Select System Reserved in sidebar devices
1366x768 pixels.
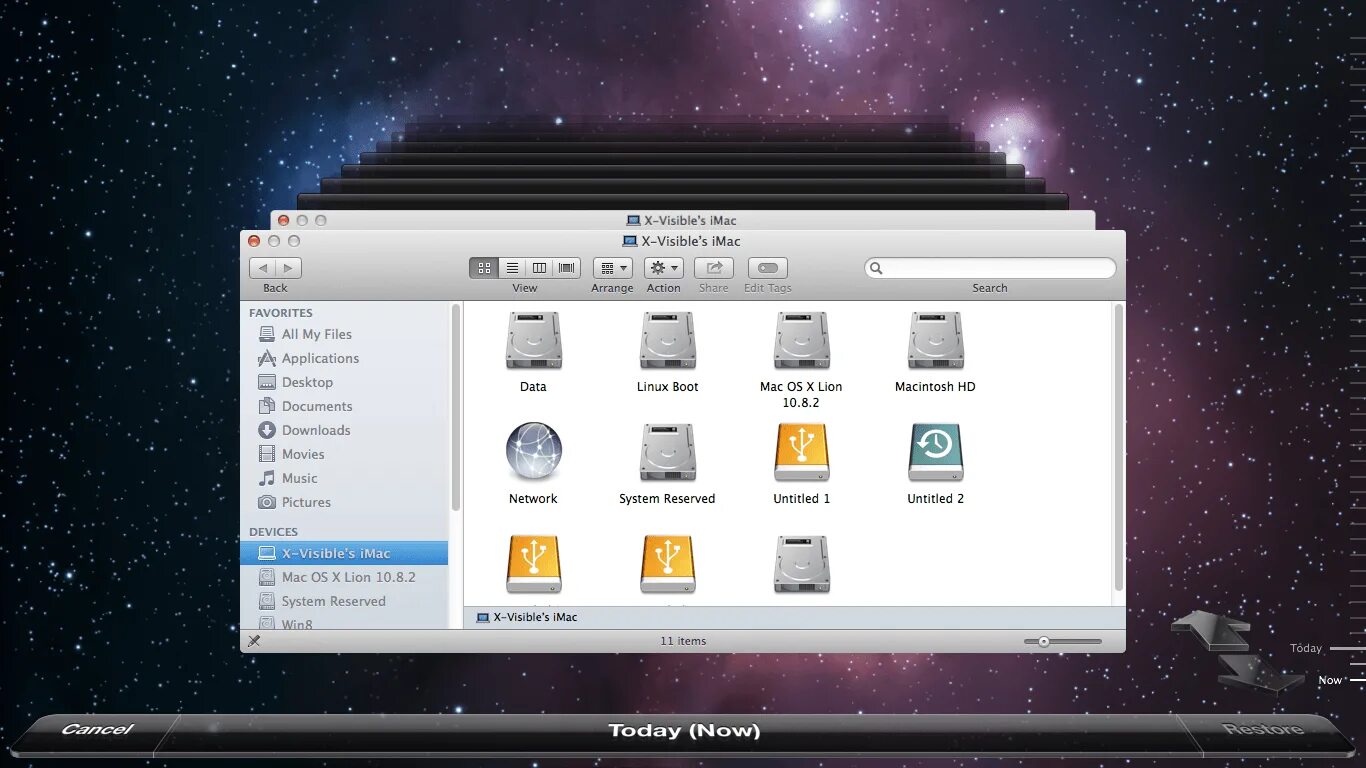(x=344, y=601)
